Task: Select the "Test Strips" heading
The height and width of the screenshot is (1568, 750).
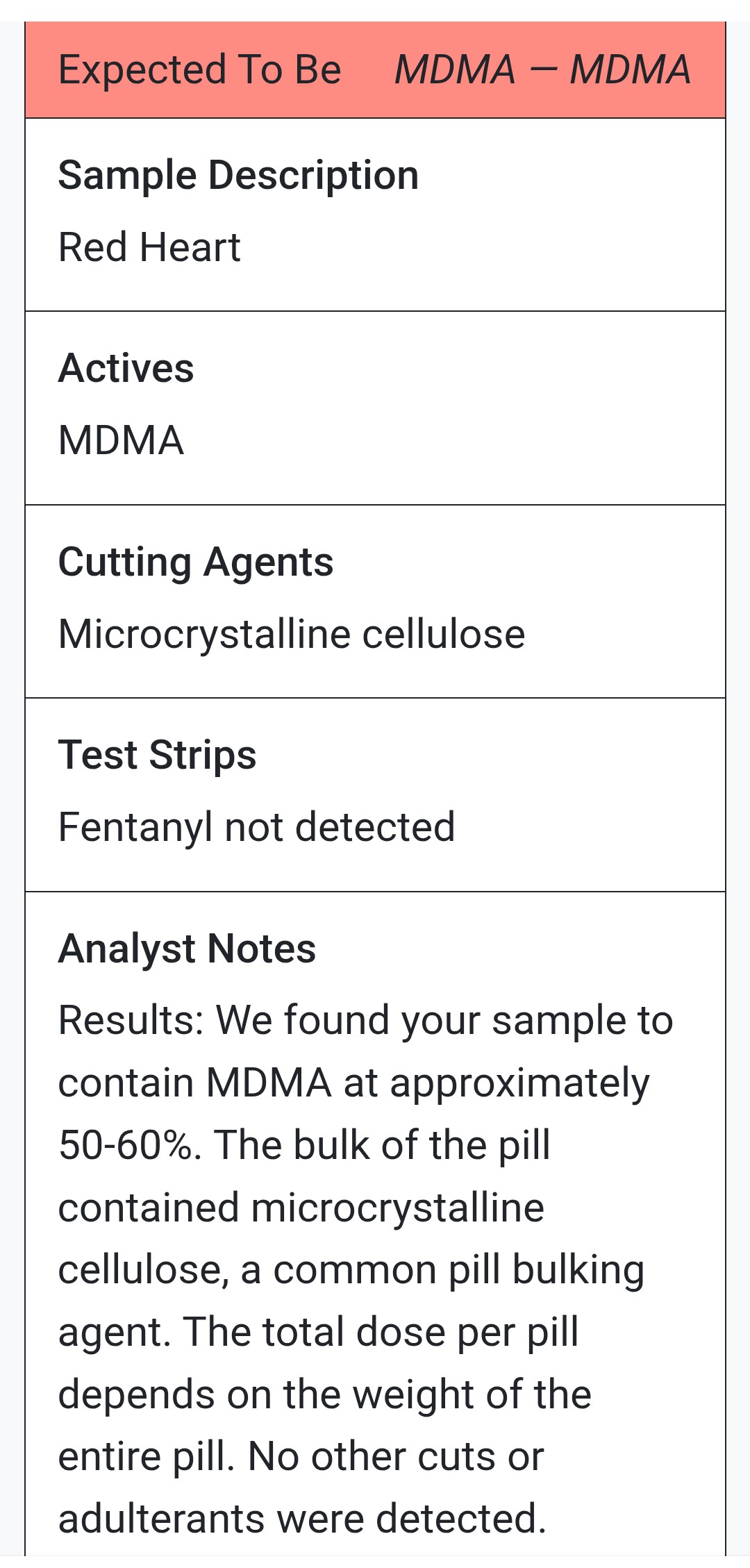Action: (x=157, y=755)
